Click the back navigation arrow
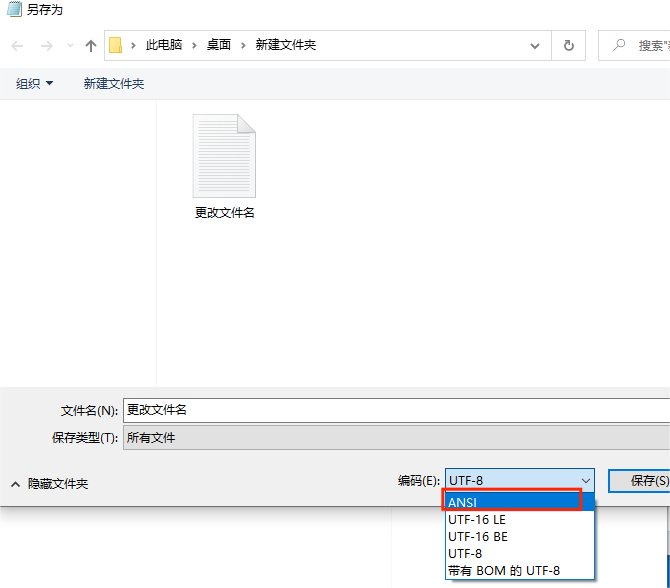Screen dimensions: 670x588 (x=17, y=46)
